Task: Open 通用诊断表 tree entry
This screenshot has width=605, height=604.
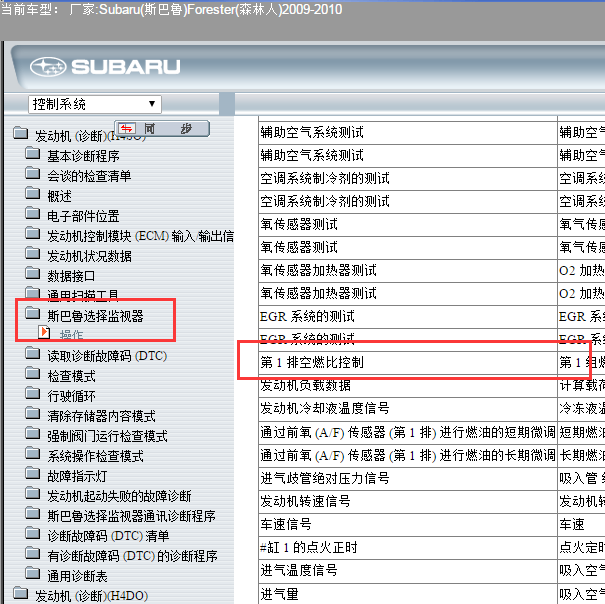Action: (77, 577)
